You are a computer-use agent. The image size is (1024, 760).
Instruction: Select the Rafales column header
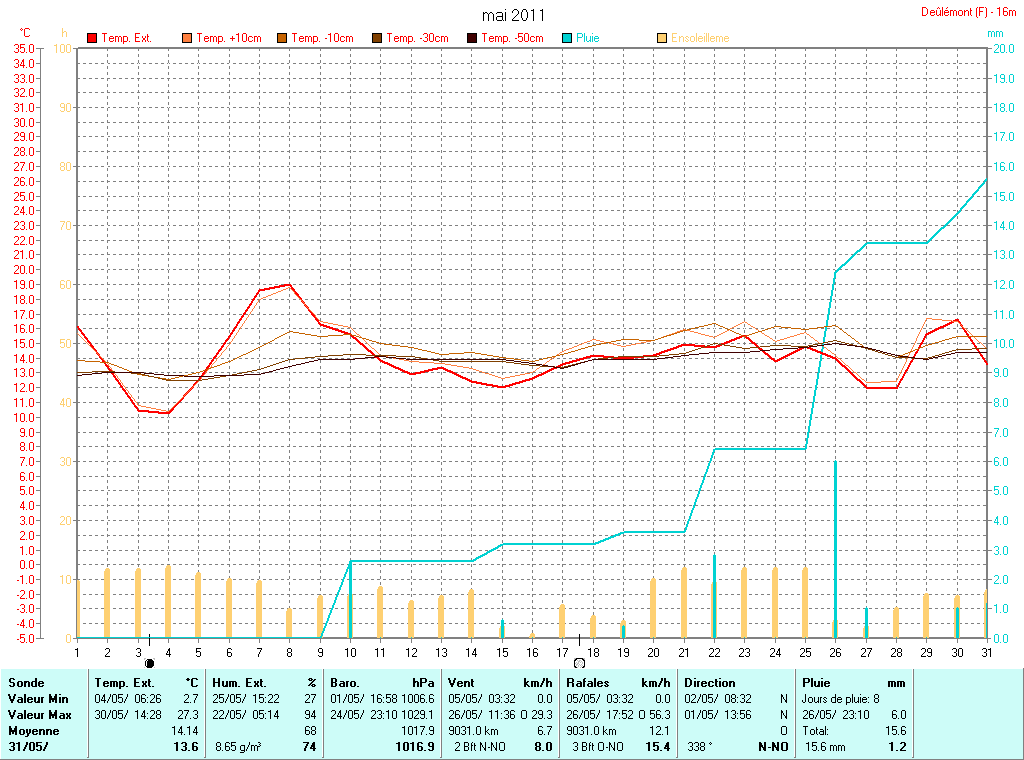pyautogui.click(x=587, y=682)
